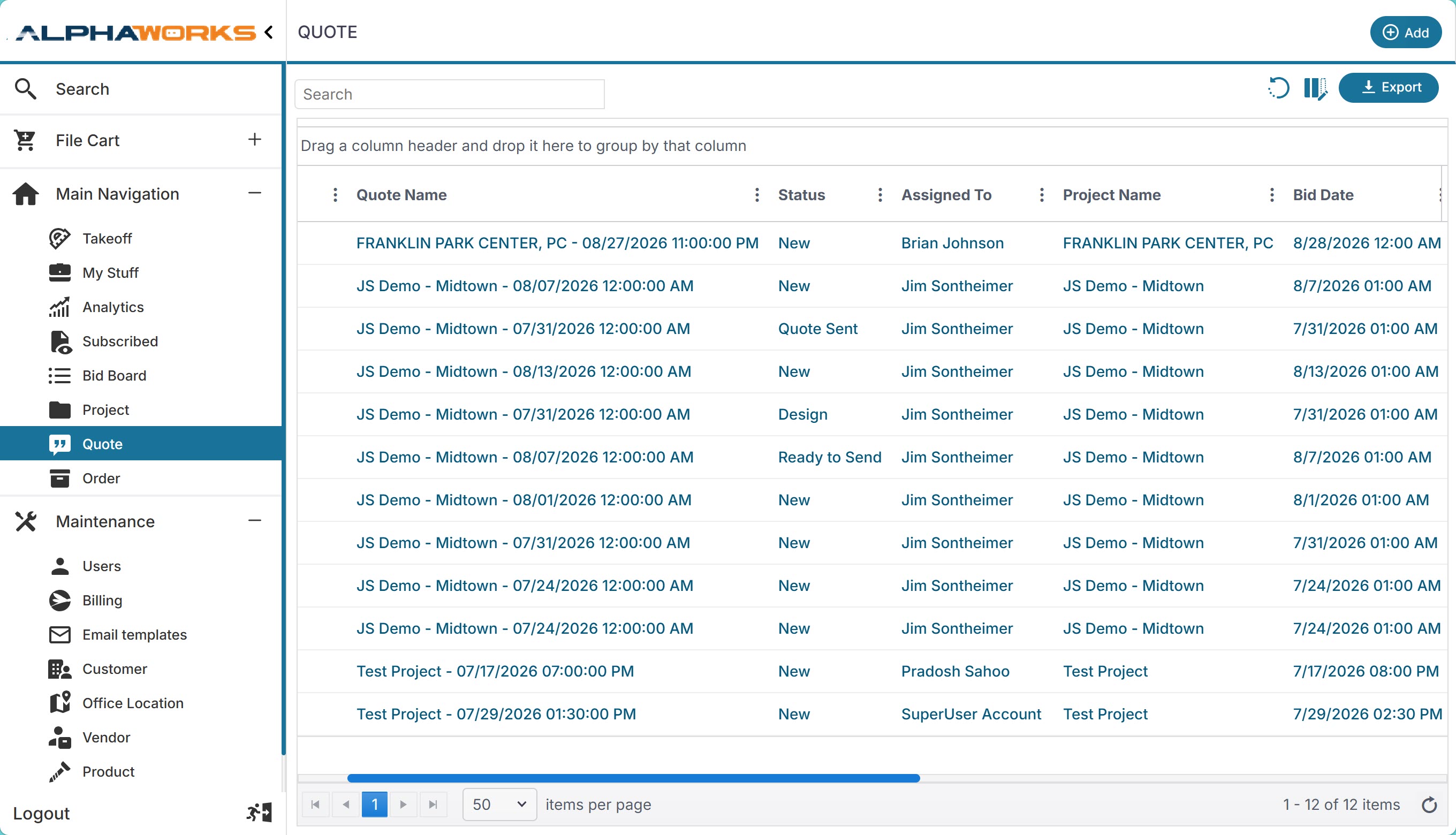1456x835 pixels.
Task: Sort by the Bid Date column header
Action: click(x=1324, y=195)
